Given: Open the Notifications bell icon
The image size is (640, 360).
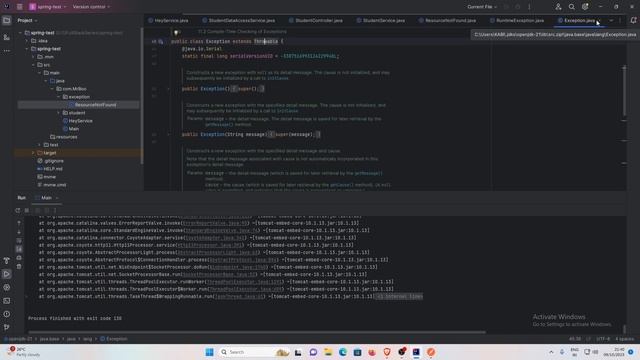Looking at the screenshot, I should pyautogui.click(x=633, y=20).
